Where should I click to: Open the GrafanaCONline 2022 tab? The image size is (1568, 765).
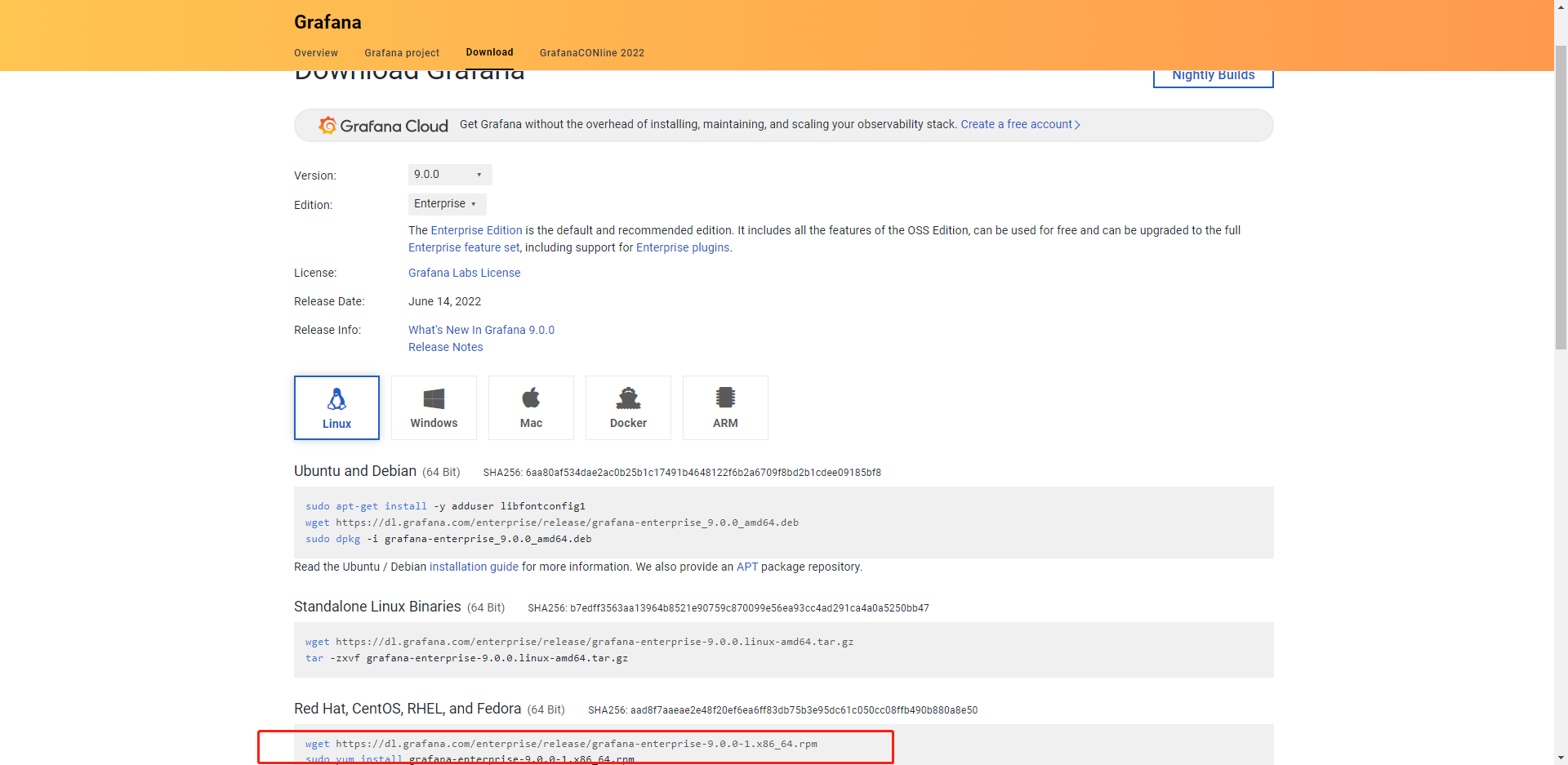pyautogui.click(x=592, y=53)
